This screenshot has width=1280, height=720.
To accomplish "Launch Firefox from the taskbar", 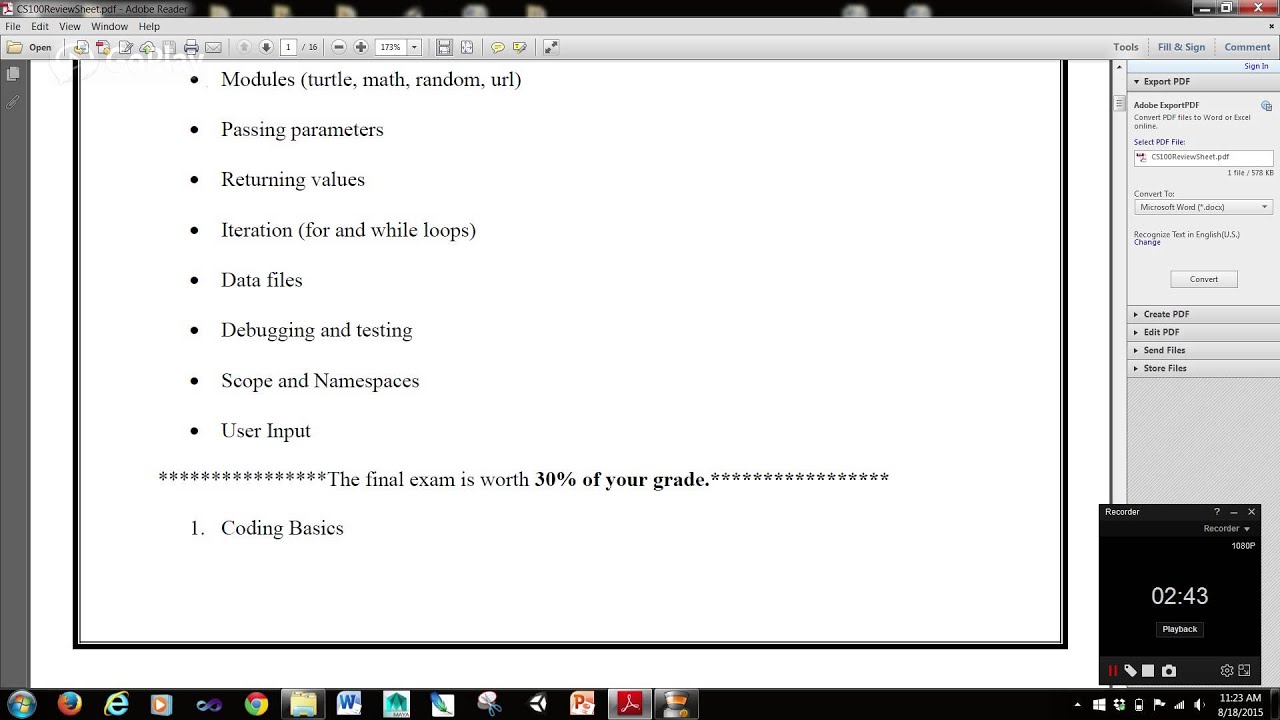I will [69, 704].
